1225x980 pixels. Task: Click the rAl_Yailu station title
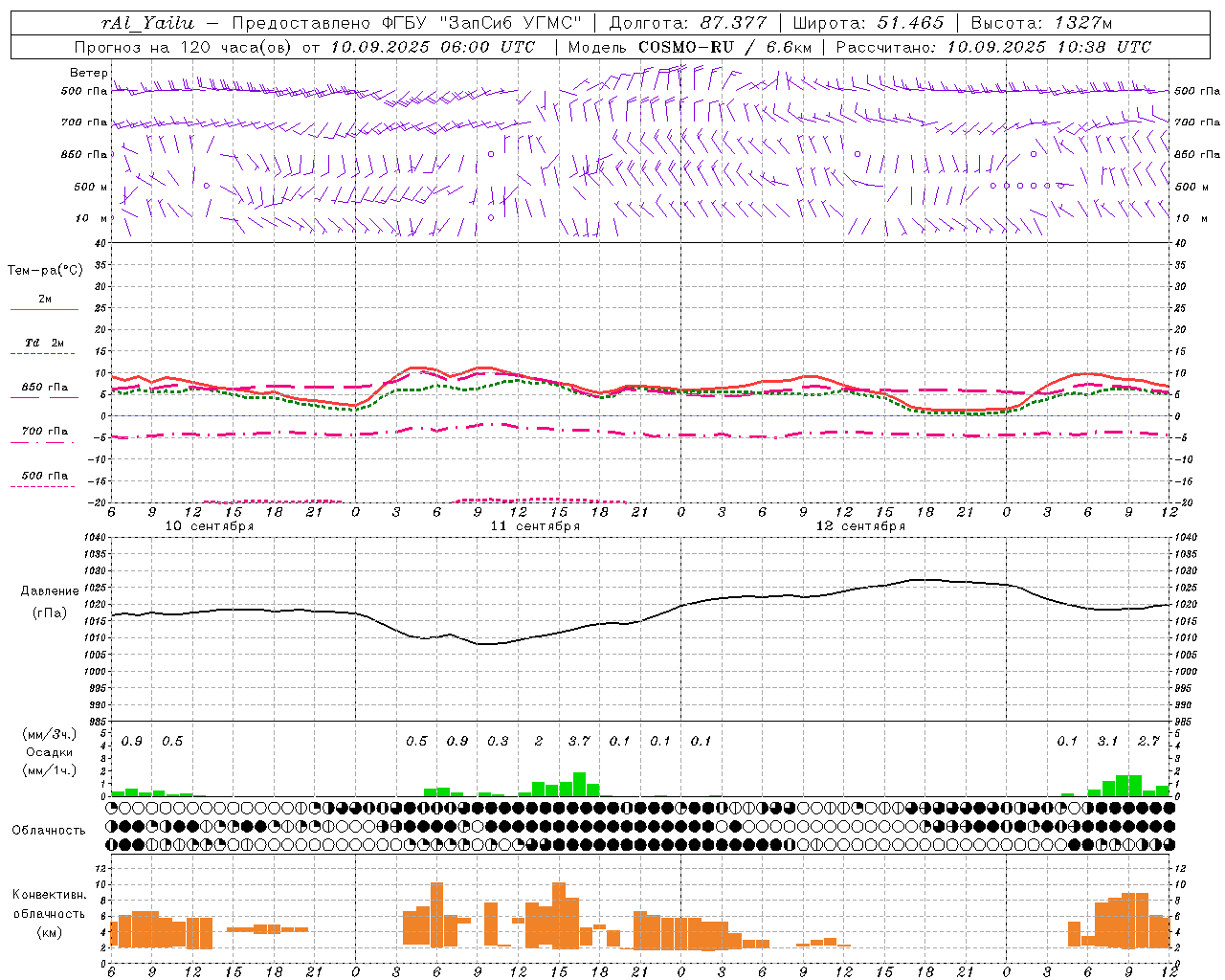coord(148,23)
